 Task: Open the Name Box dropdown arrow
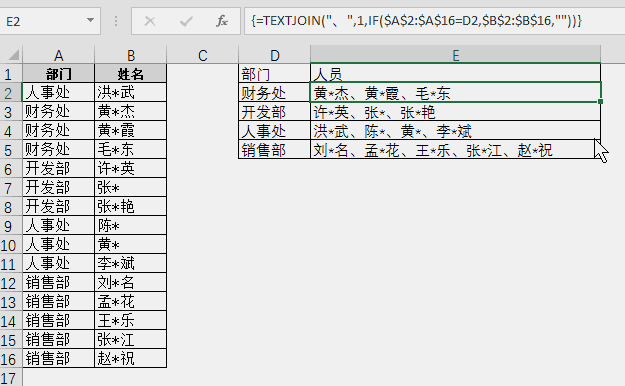(90, 20)
